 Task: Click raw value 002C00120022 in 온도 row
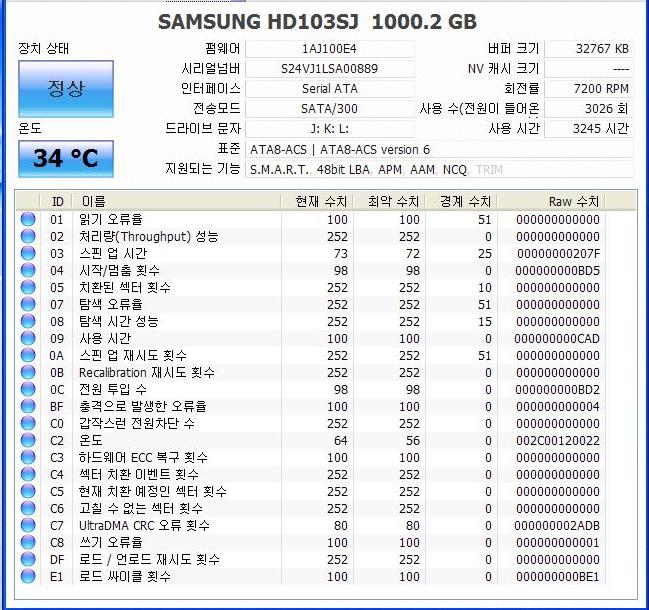[x=558, y=440]
